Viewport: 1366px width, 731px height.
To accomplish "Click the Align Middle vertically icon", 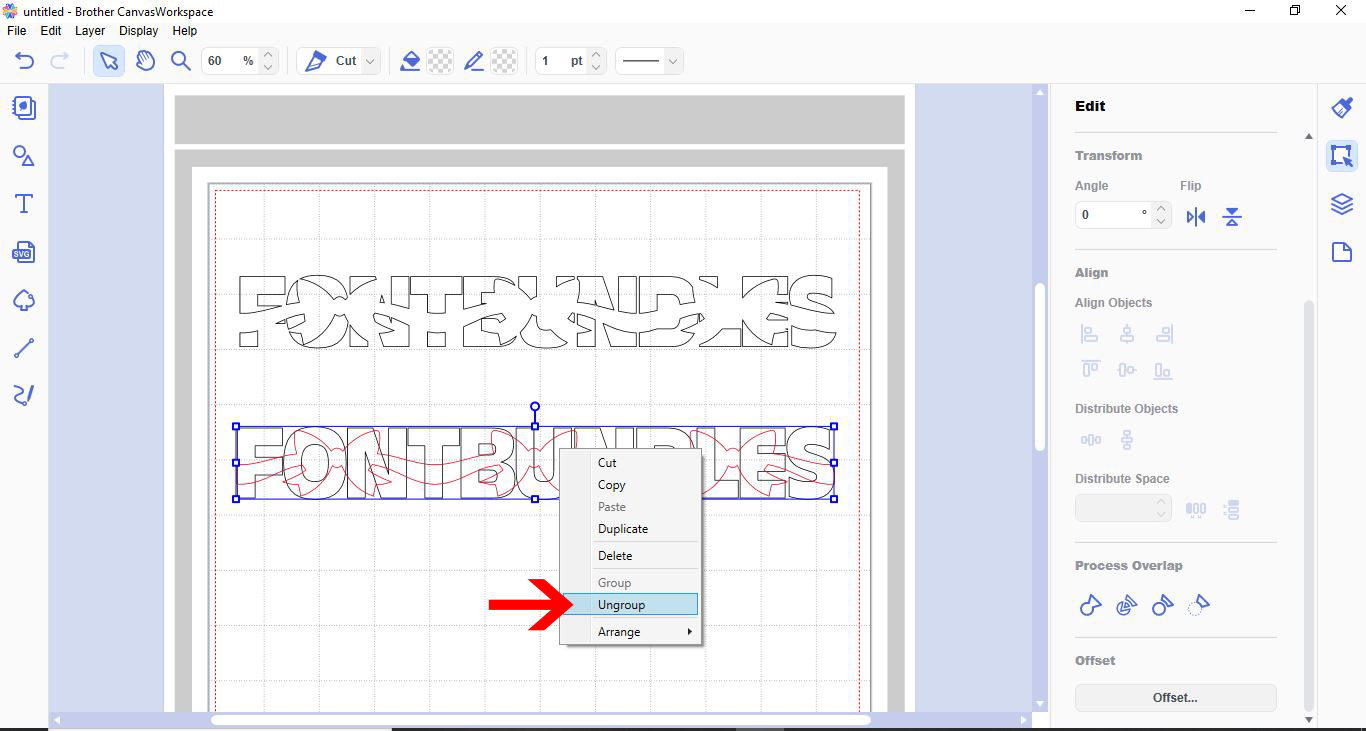I will 1127,370.
